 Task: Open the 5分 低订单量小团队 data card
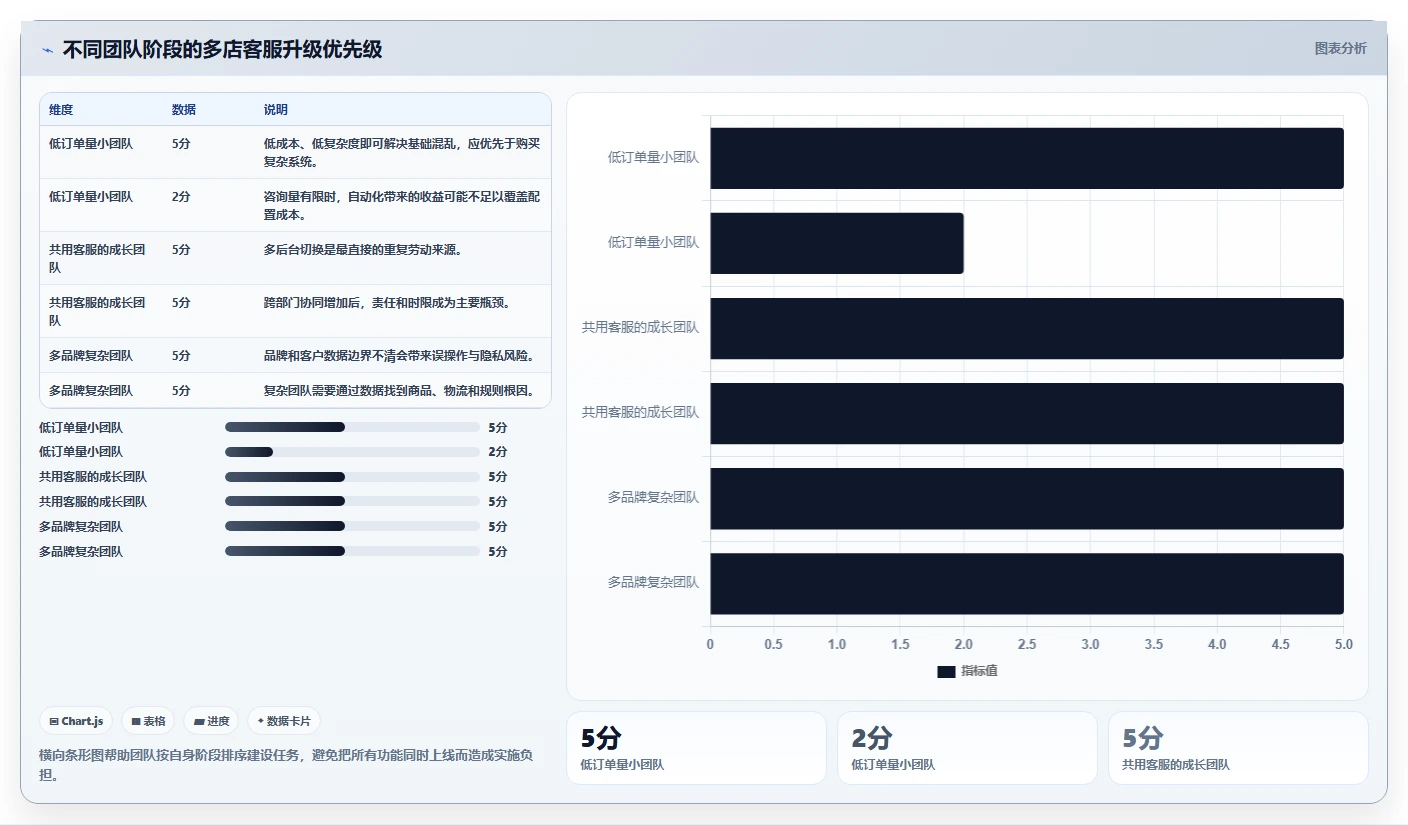pyautogui.click(x=696, y=748)
